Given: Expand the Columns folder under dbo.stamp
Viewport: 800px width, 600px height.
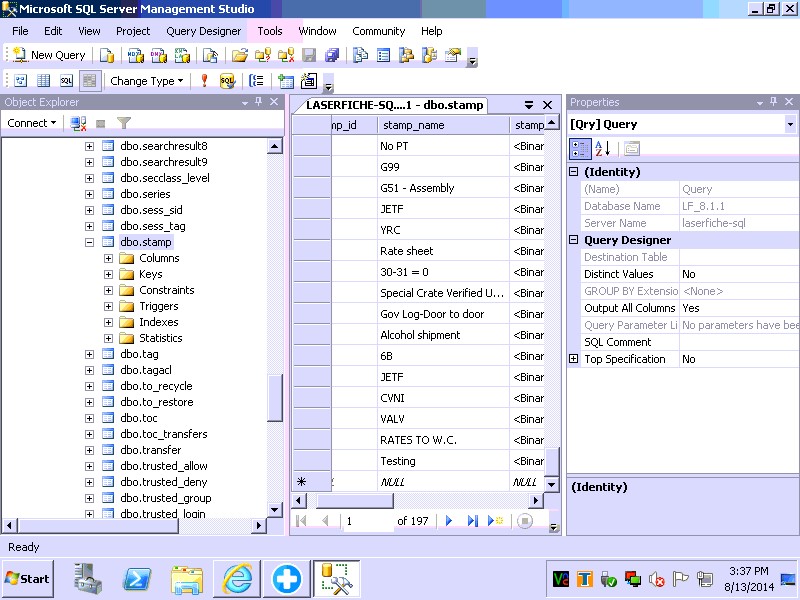Looking at the screenshot, I should tap(108, 258).
